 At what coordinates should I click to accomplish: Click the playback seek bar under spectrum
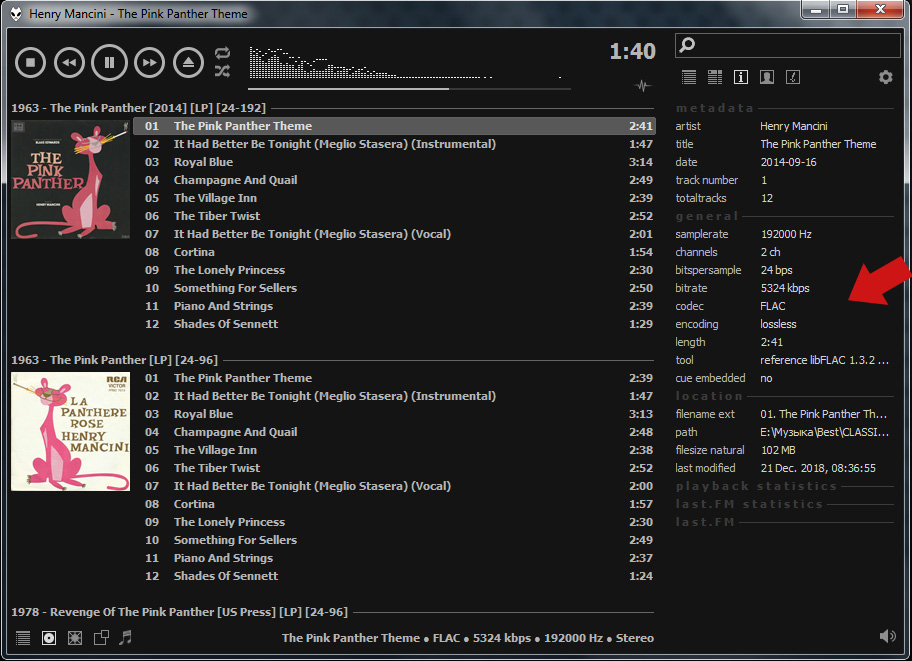pos(410,89)
